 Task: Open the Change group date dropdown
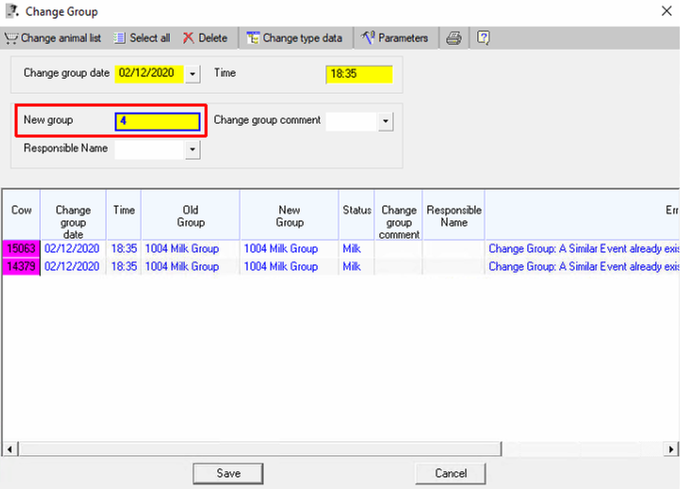(x=193, y=74)
